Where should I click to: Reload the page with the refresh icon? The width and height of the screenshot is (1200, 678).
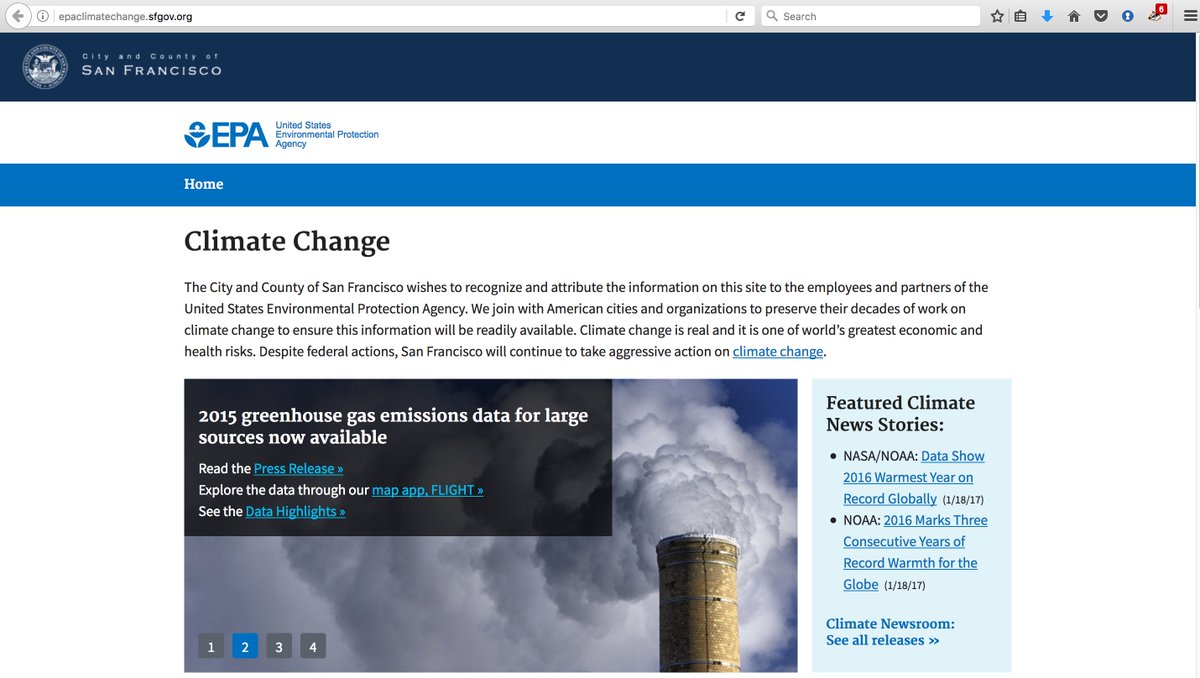[740, 16]
